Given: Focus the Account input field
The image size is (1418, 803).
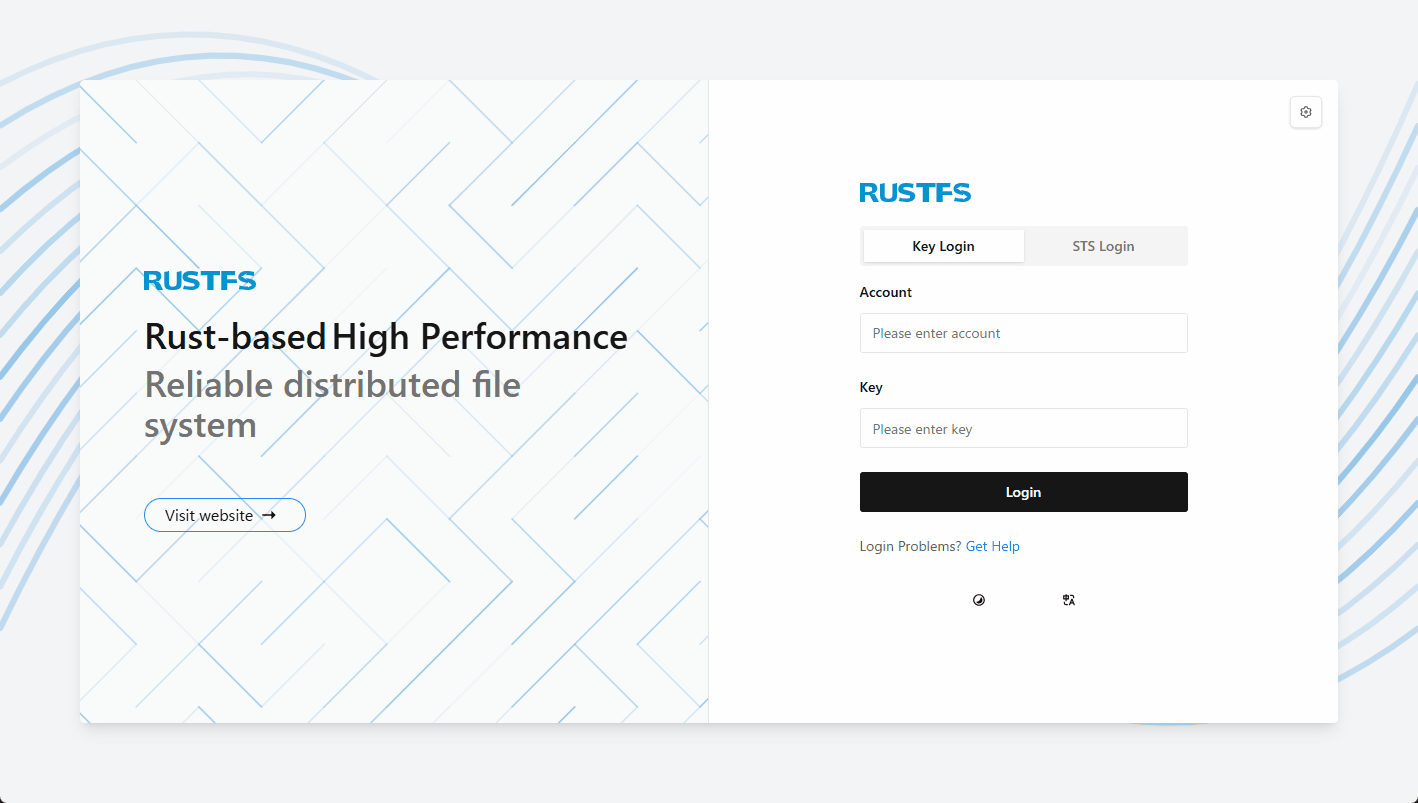Looking at the screenshot, I should (x=1023, y=333).
